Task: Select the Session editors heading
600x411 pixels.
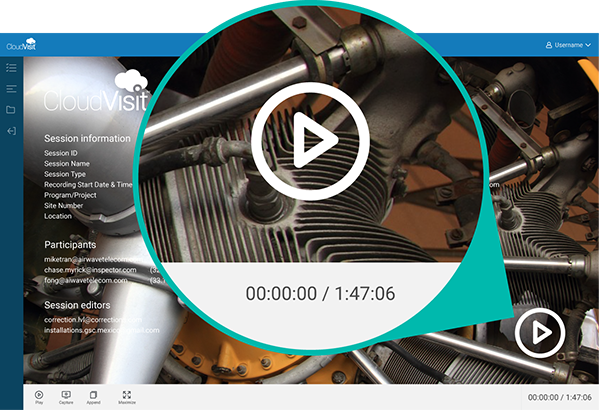Action: 77,305
